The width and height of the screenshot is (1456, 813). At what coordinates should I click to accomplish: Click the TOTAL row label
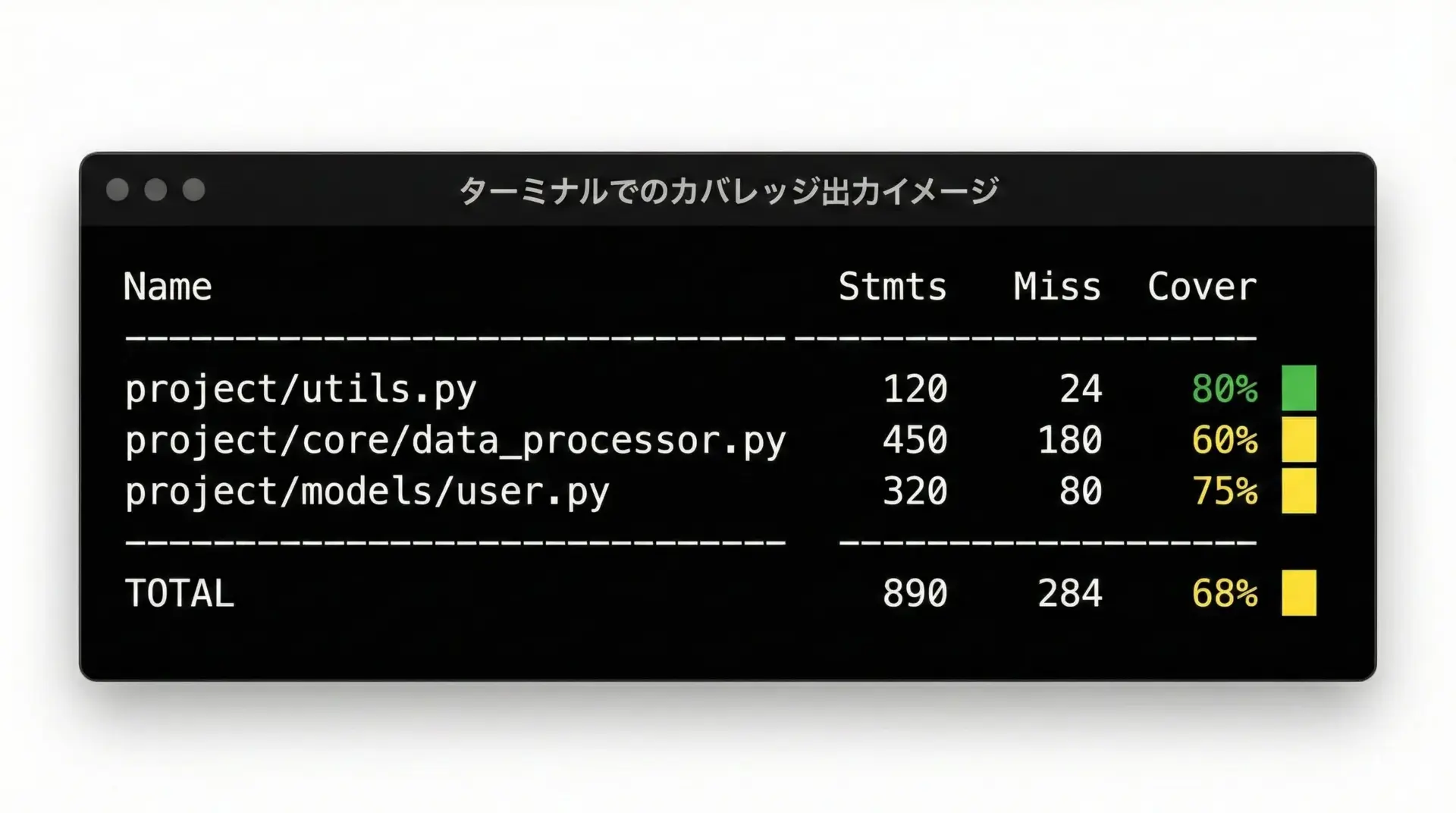180,594
